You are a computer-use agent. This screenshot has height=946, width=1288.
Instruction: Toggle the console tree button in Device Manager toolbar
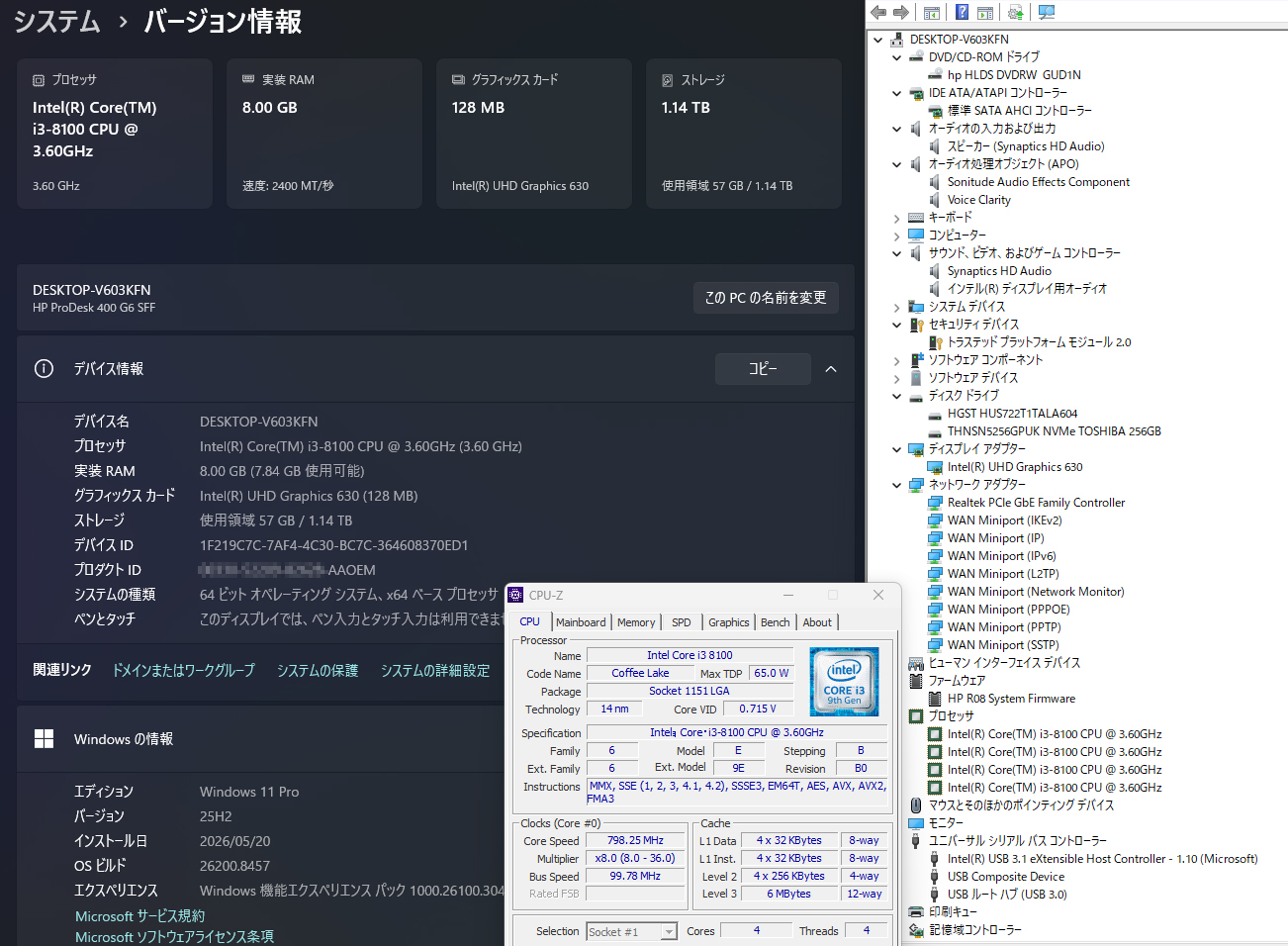click(x=931, y=13)
